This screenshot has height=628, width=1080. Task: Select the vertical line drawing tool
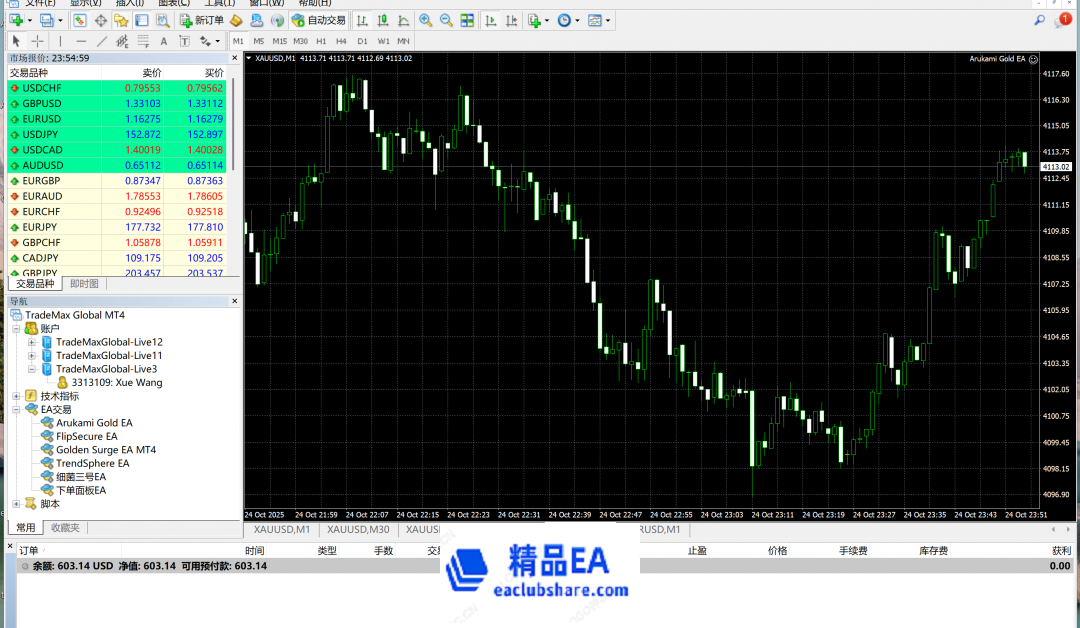click(x=60, y=41)
